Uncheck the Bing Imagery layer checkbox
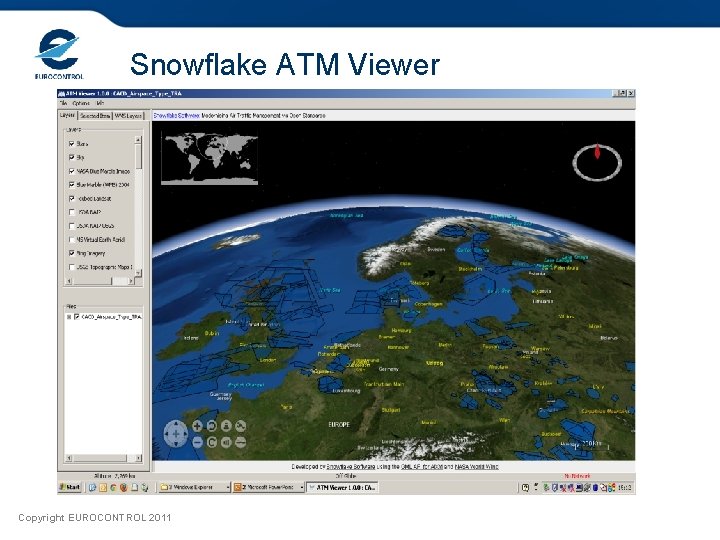The width and height of the screenshot is (720, 540). pyautogui.click(x=72, y=253)
